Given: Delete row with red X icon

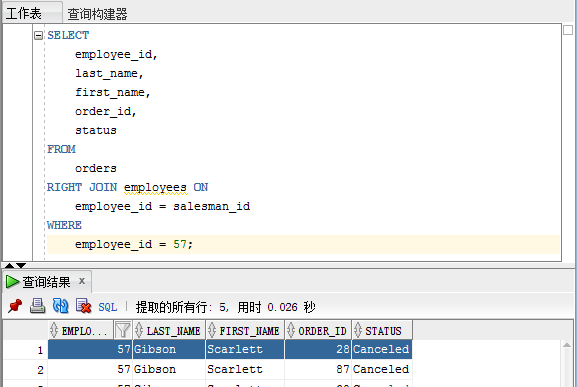Looking at the screenshot, I should (x=84, y=306).
